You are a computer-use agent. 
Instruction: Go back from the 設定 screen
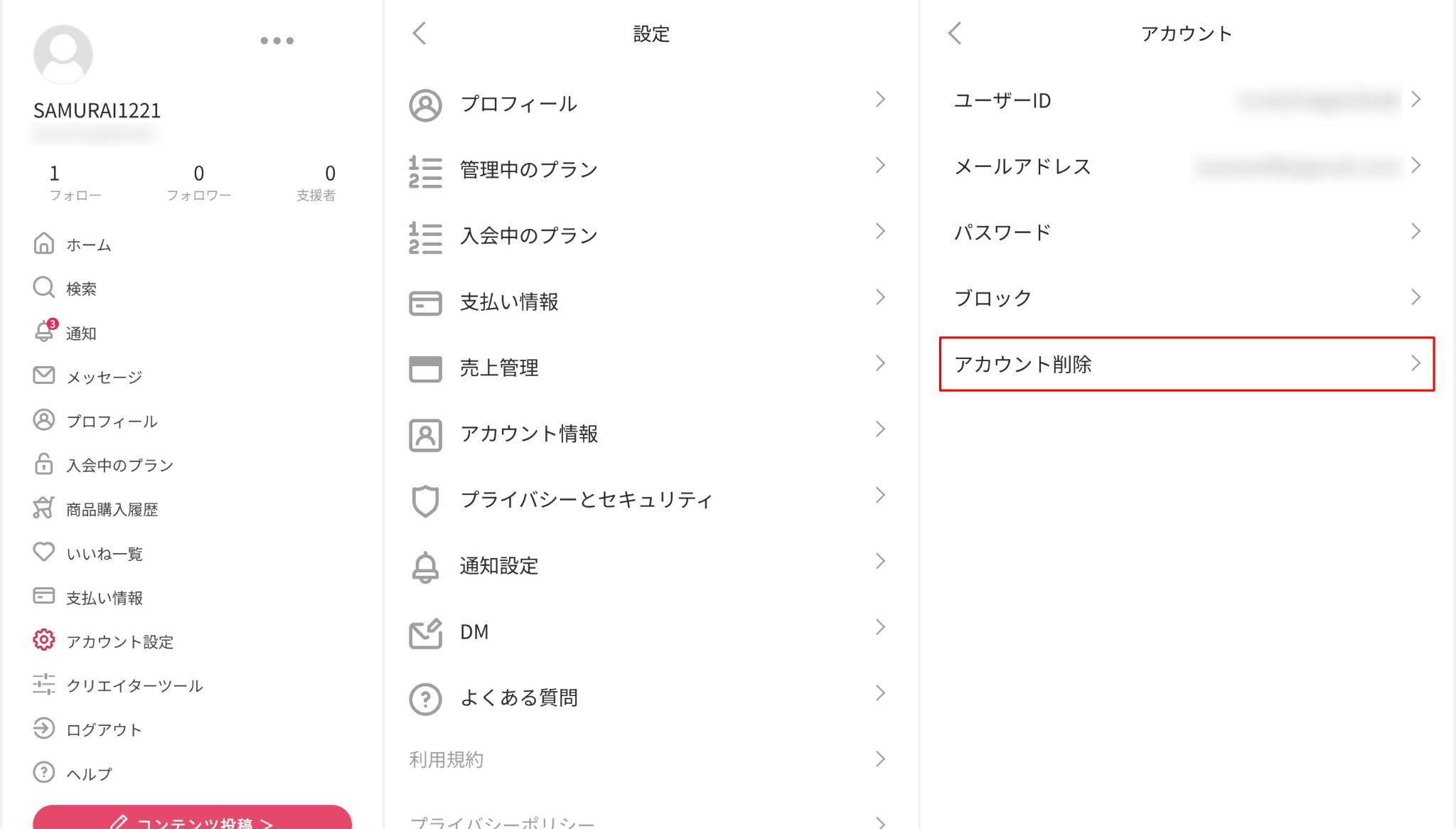[x=419, y=33]
